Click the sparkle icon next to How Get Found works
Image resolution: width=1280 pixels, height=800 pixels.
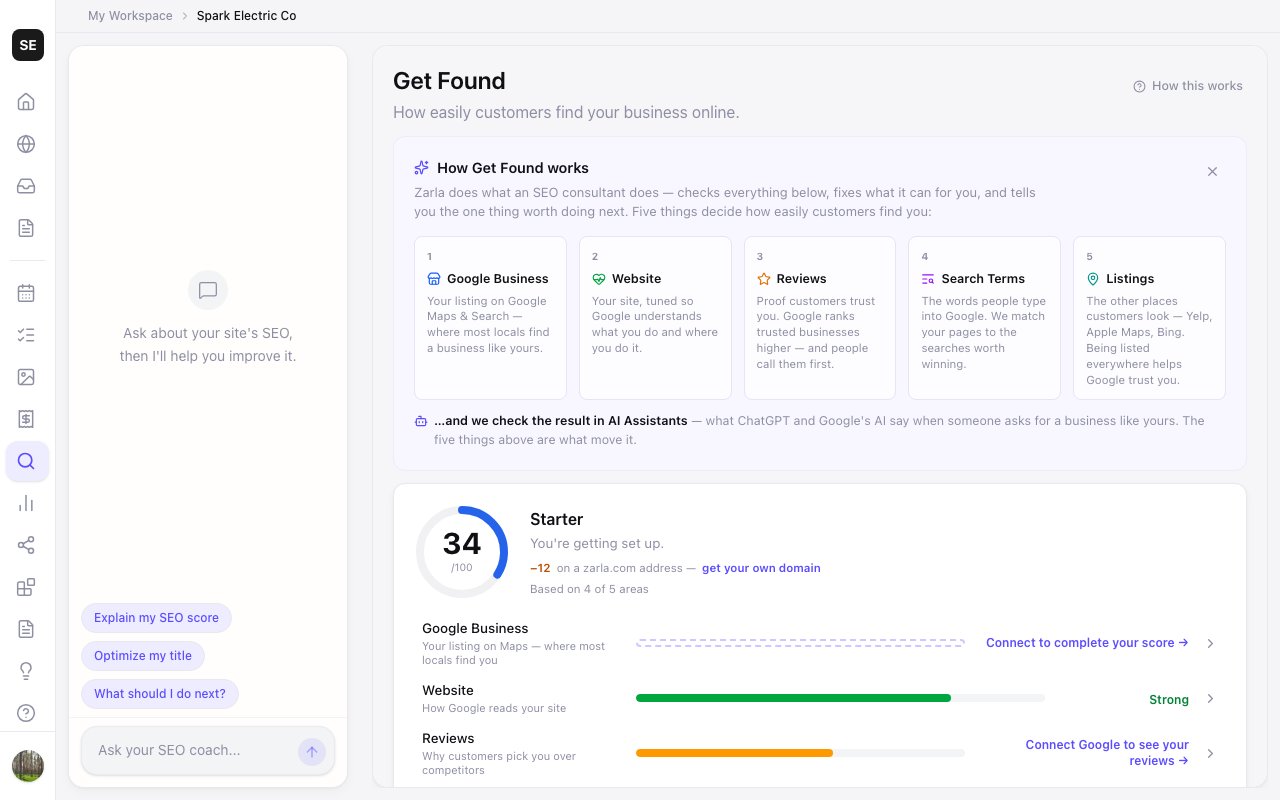(421, 168)
